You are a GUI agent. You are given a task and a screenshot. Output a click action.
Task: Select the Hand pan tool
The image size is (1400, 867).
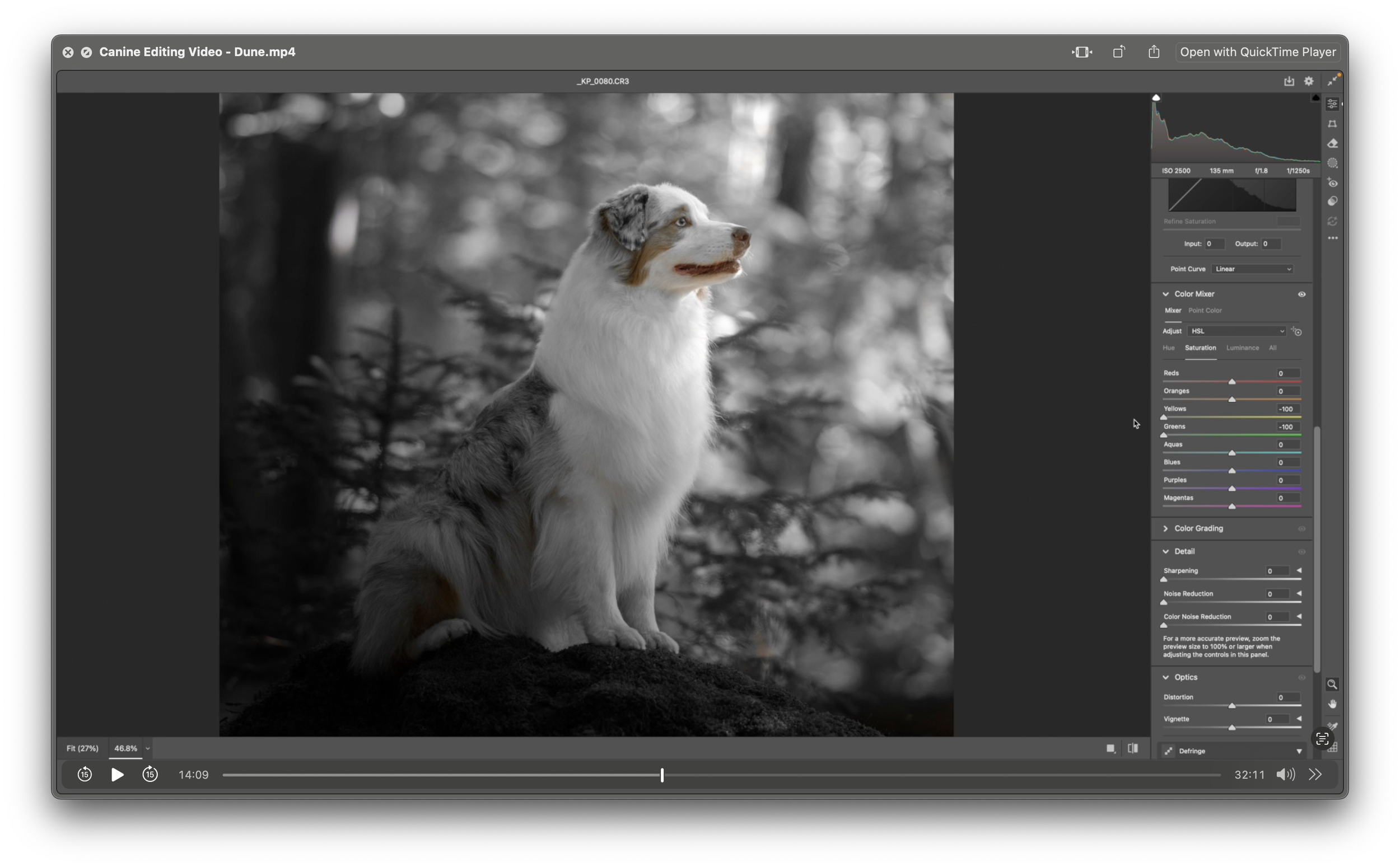tap(1332, 704)
